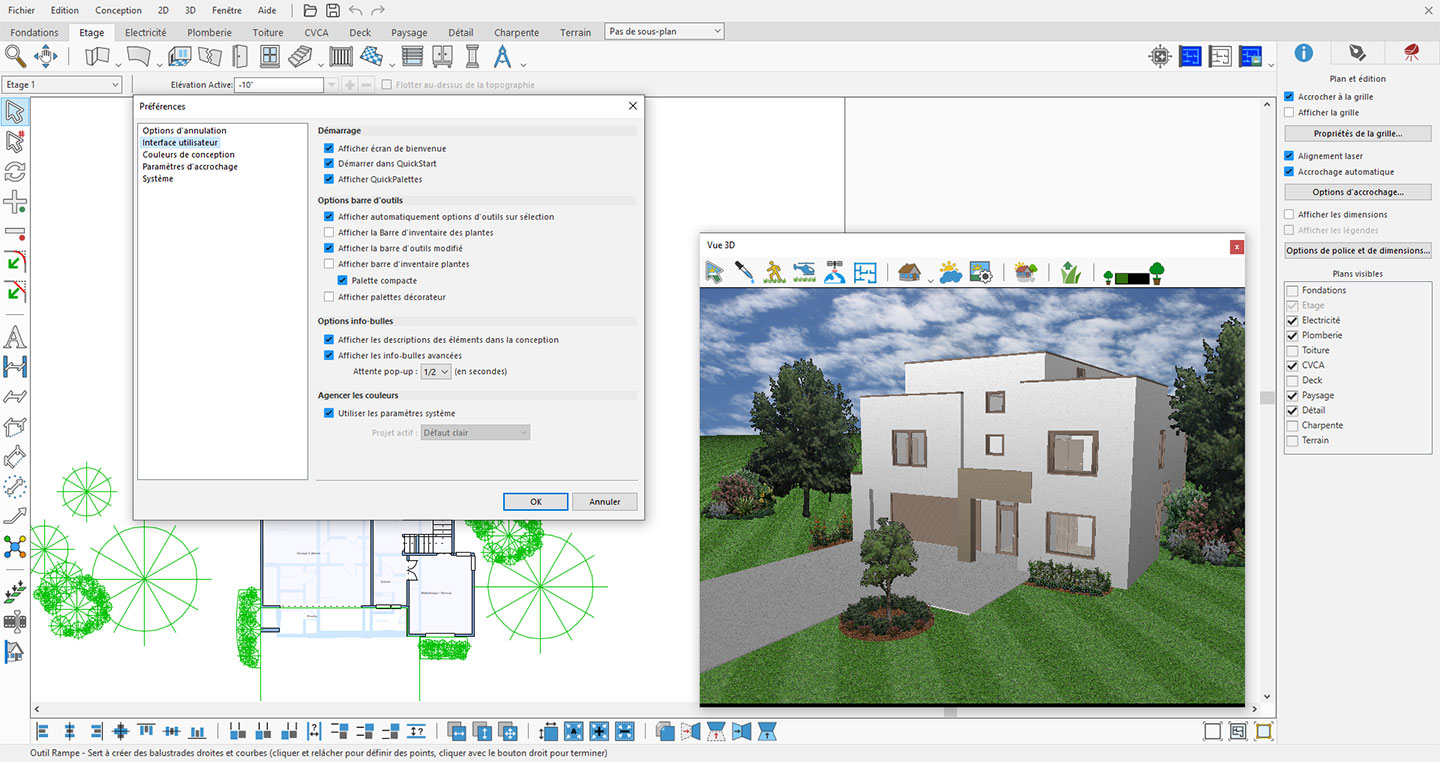Uncheck Afficher écran de bienvenue

point(329,148)
